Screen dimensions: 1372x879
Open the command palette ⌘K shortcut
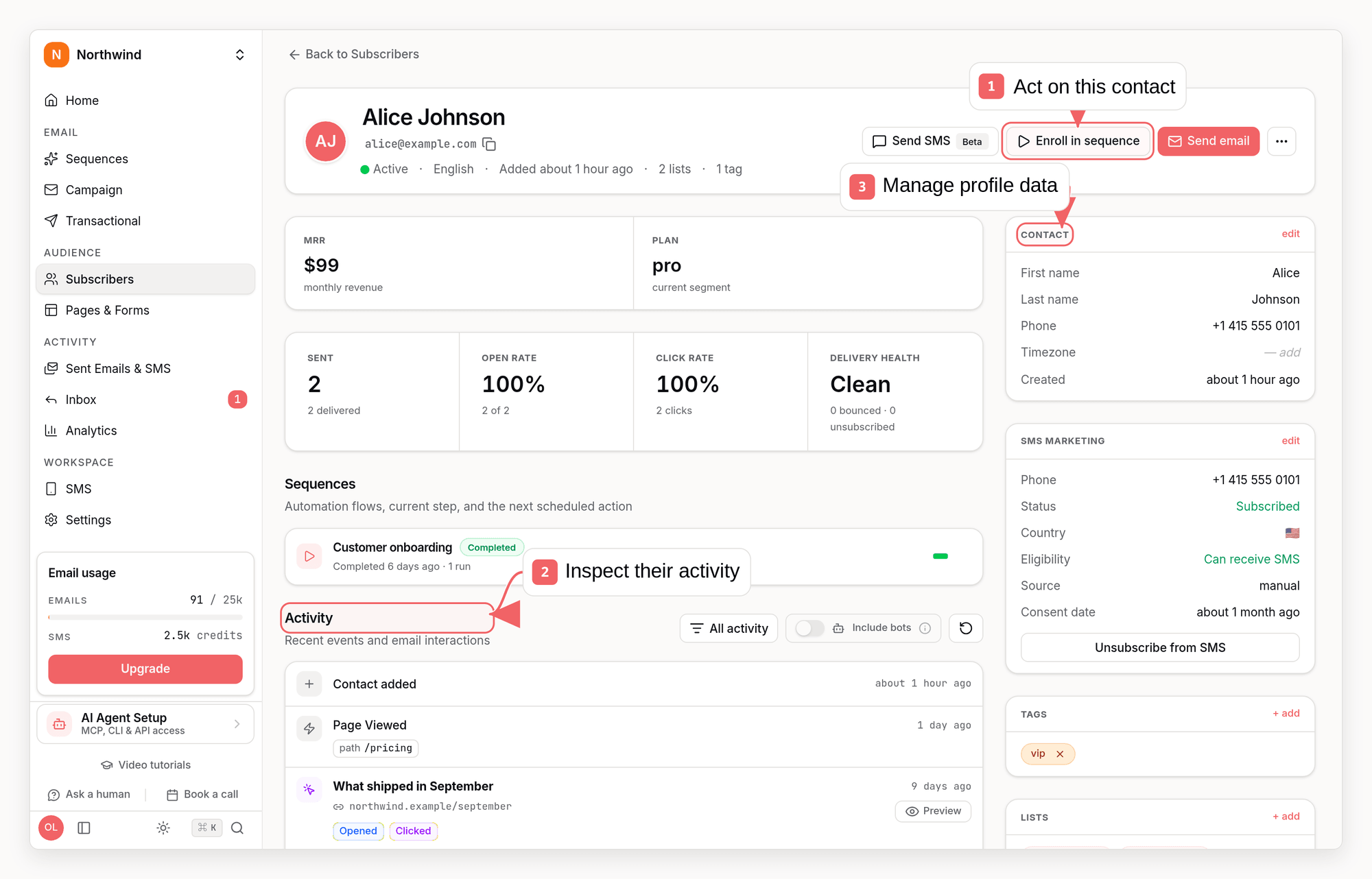(206, 828)
